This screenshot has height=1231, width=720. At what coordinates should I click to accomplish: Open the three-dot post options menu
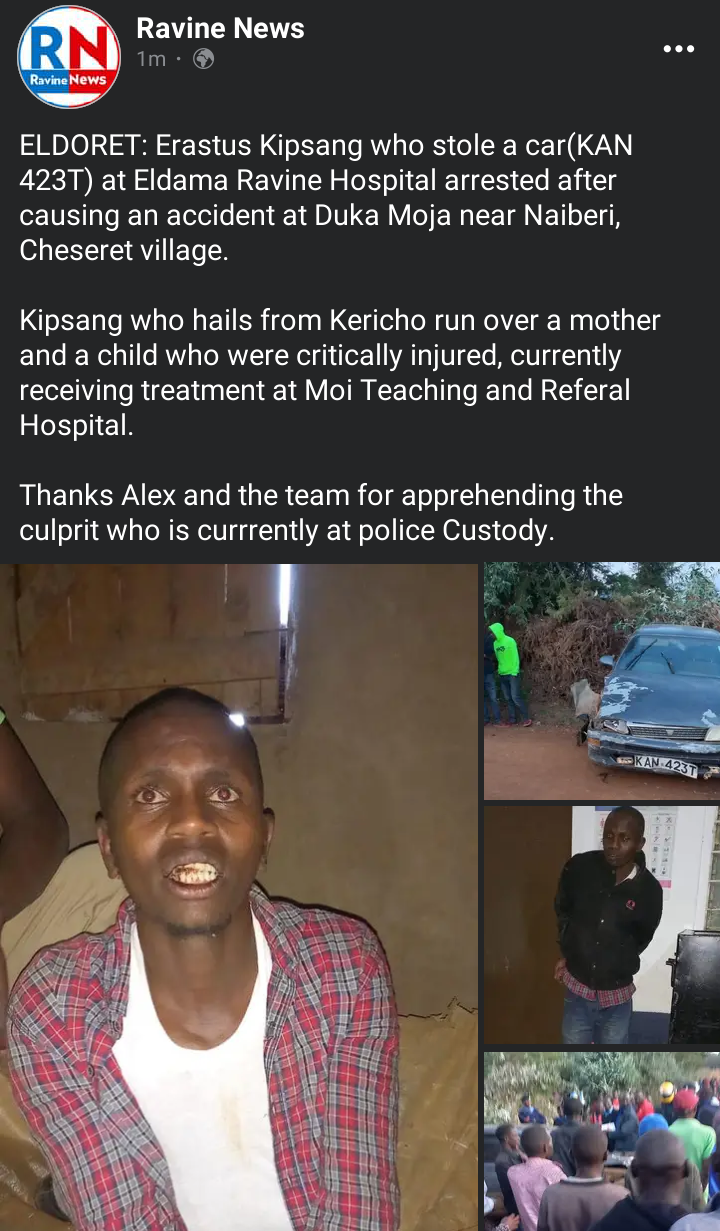point(678,49)
